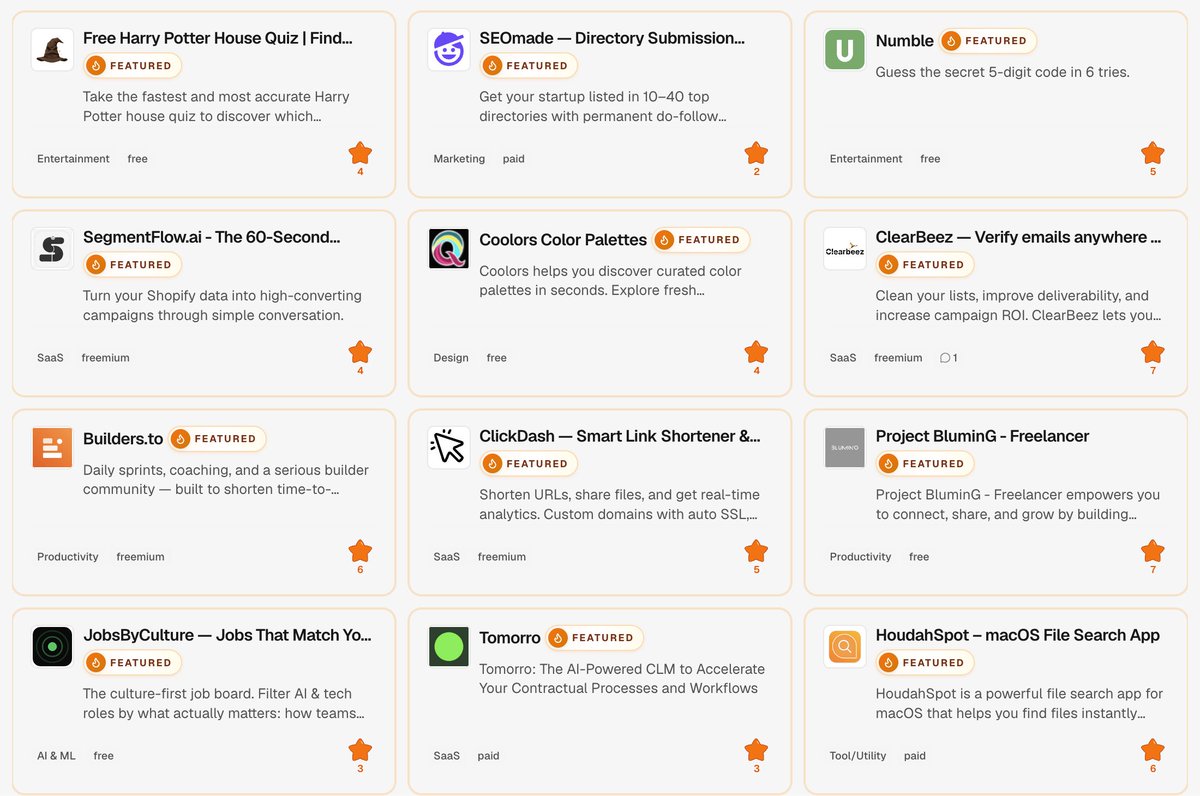Open the Builders.to title link
Viewport: 1200px width, 796px height.
click(x=123, y=439)
